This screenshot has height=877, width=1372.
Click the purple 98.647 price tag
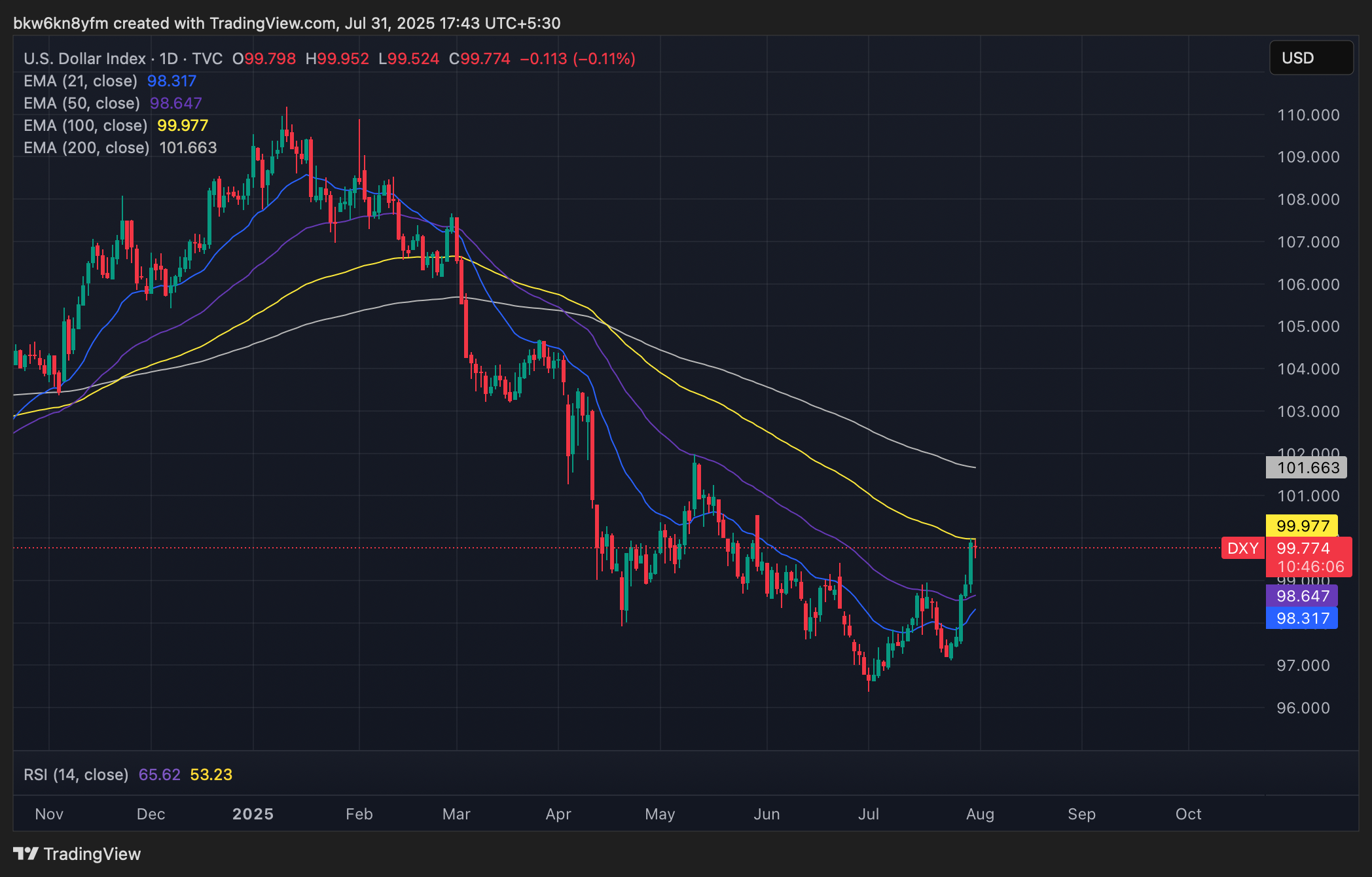pos(1302,596)
